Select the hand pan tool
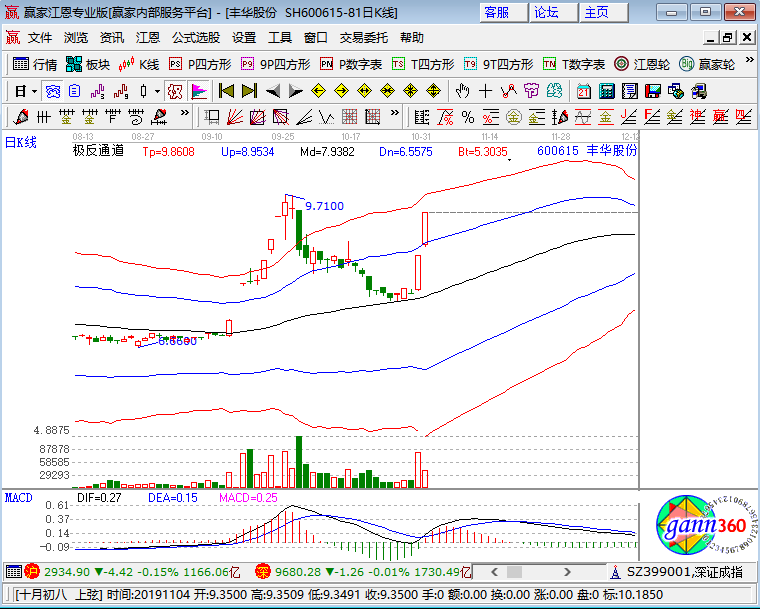Viewport: 760px width, 609px height. pos(462,91)
